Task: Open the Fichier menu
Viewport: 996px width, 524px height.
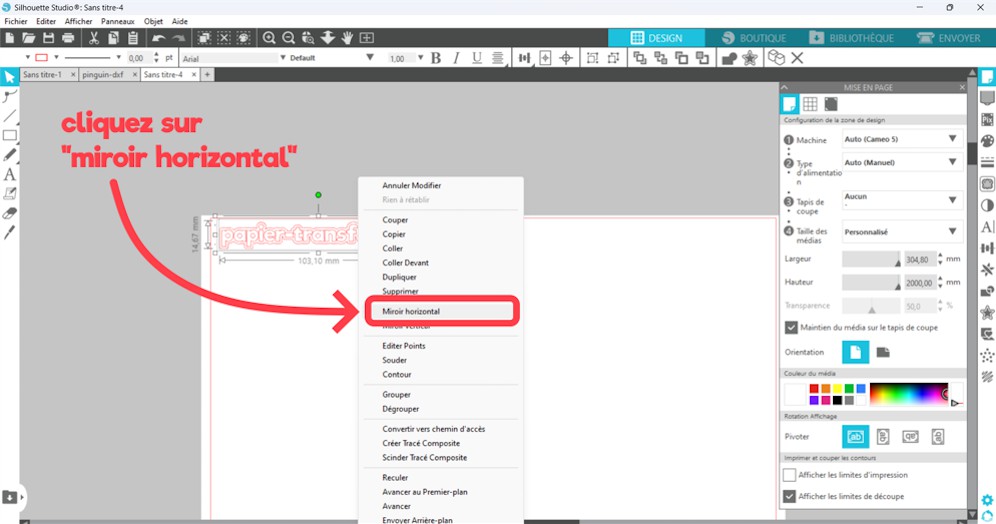Action: pyautogui.click(x=16, y=22)
